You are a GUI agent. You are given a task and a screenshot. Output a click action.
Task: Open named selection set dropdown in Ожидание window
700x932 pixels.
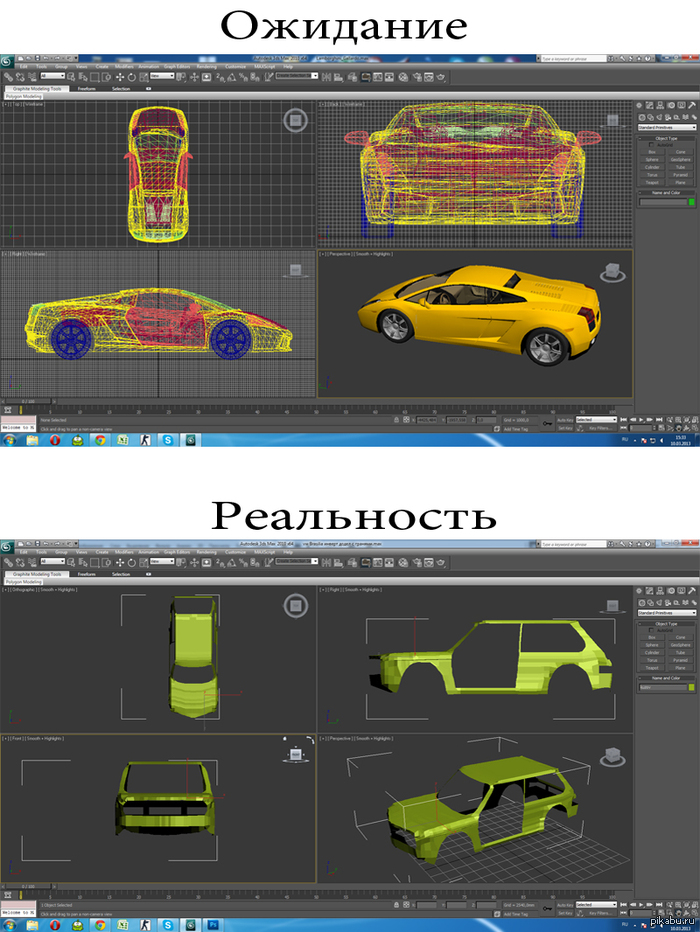click(x=297, y=76)
